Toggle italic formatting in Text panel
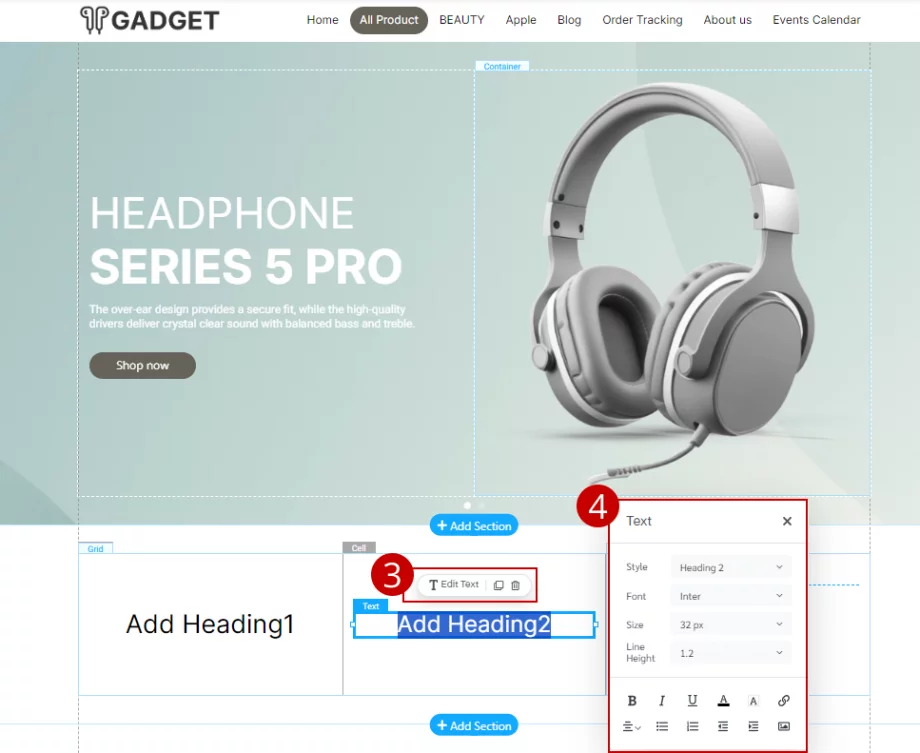This screenshot has height=753, width=920. pyautogui.click(x=662, y=701)
